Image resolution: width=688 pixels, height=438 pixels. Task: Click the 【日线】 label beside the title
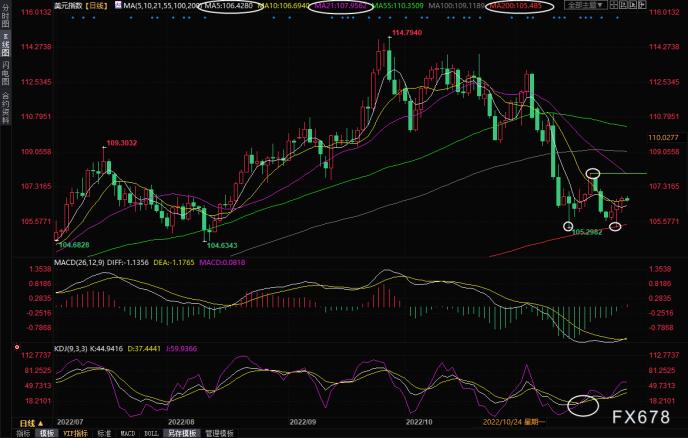pos(97,6)
